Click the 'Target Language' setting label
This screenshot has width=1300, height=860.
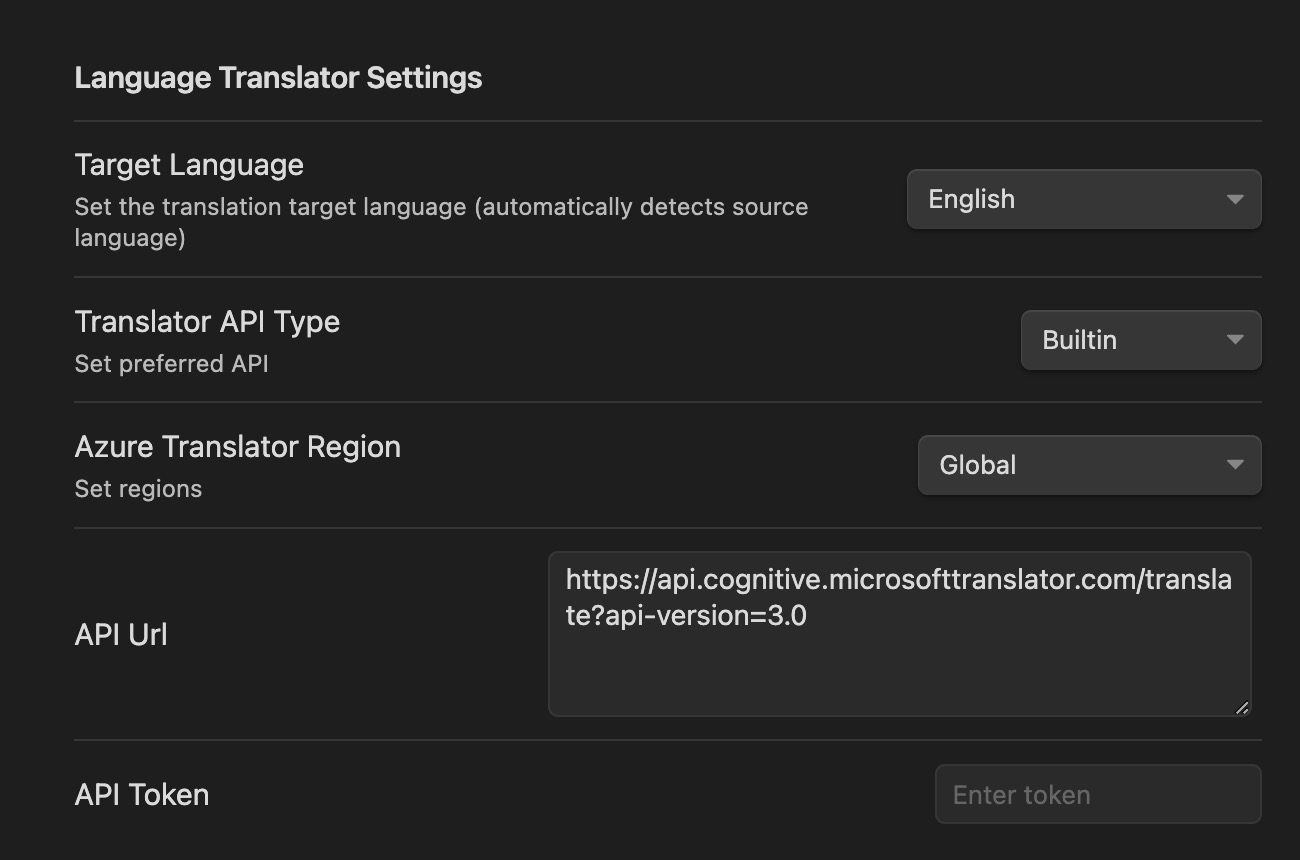point(189,164)
